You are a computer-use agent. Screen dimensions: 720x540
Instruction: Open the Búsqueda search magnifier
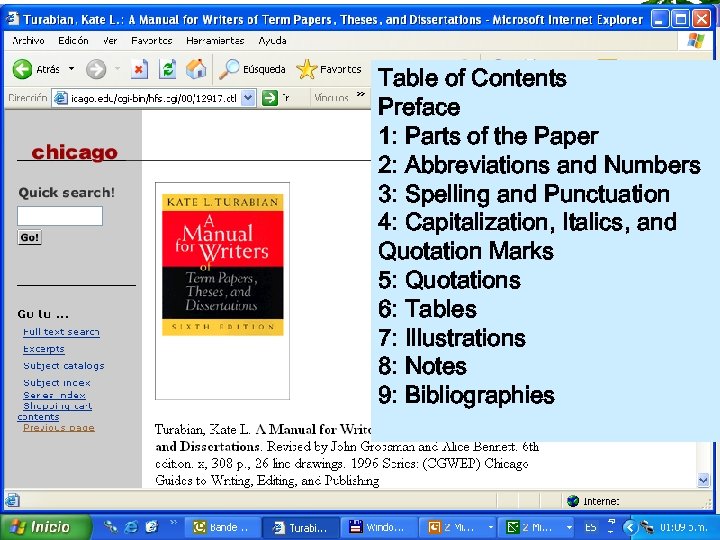coord(252,69)
